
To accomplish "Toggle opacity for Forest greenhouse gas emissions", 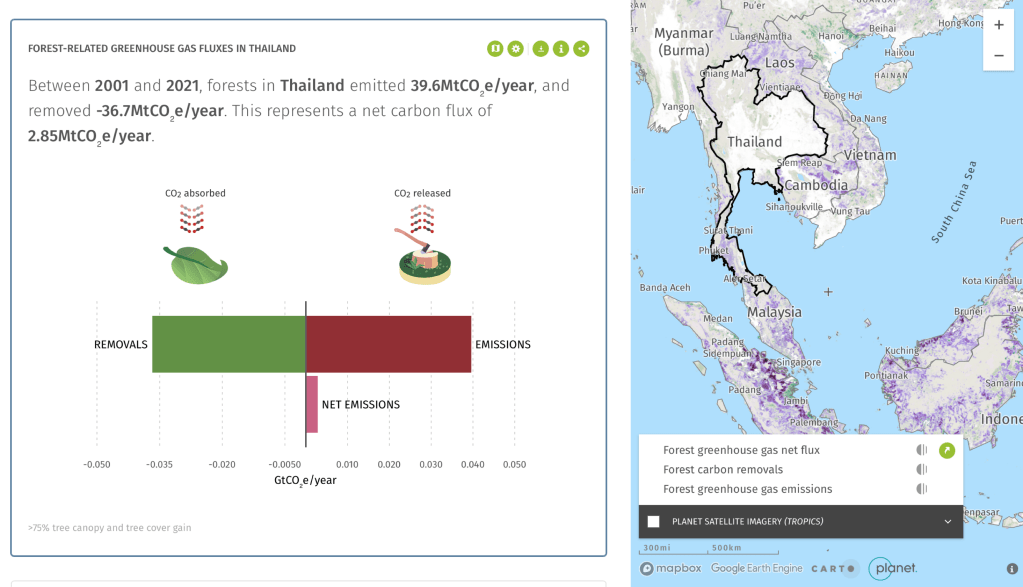I will pos(922,489).
